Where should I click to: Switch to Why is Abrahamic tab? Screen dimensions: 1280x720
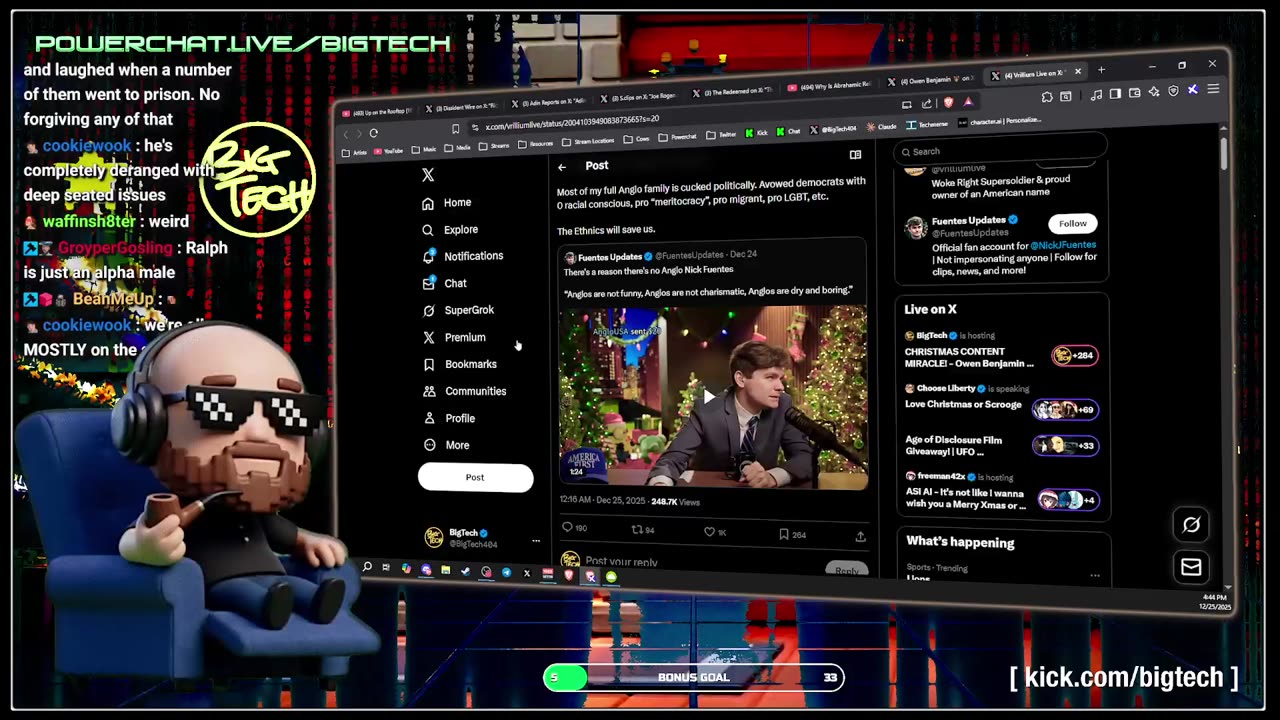point(830,85)
